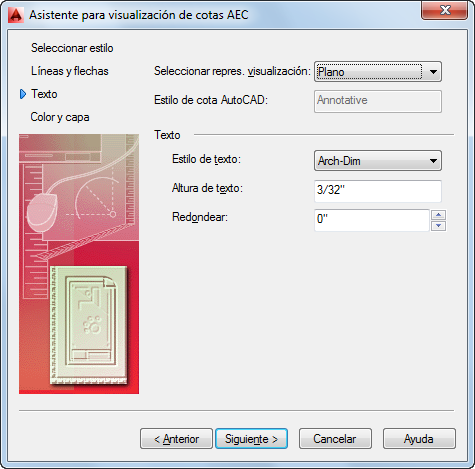Viewport: 475px width, 469px height.
Task: Close the AEC dimension wizard dialog
Action: click(445, 11)
